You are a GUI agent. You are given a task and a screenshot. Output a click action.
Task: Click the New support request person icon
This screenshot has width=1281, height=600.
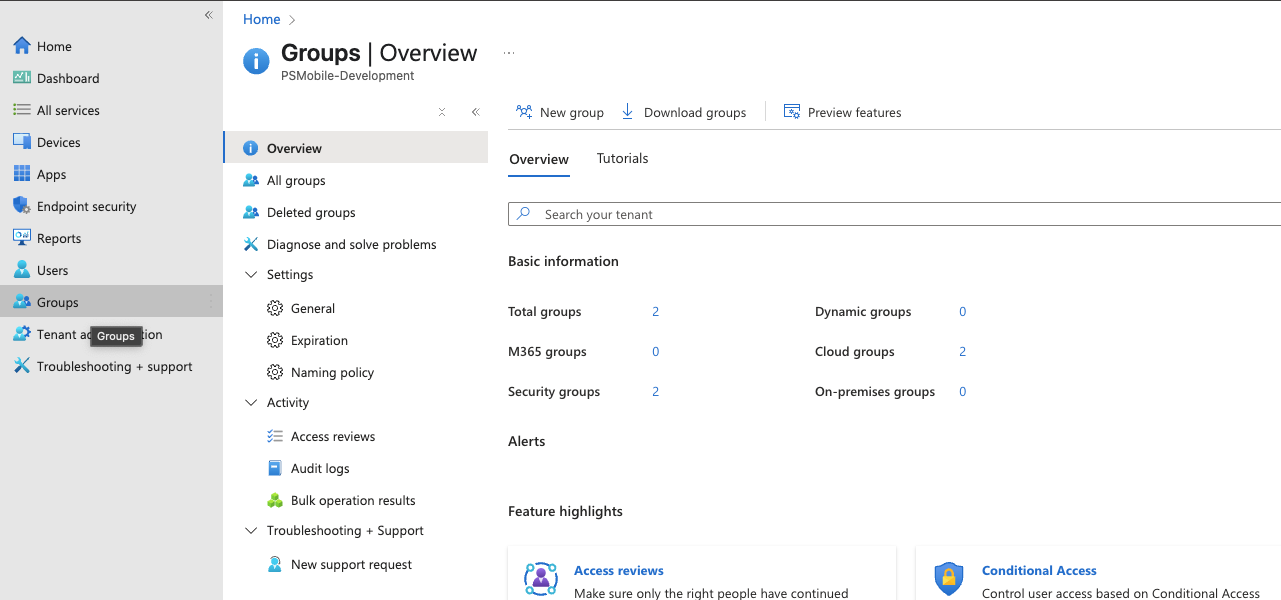(275, 564)
